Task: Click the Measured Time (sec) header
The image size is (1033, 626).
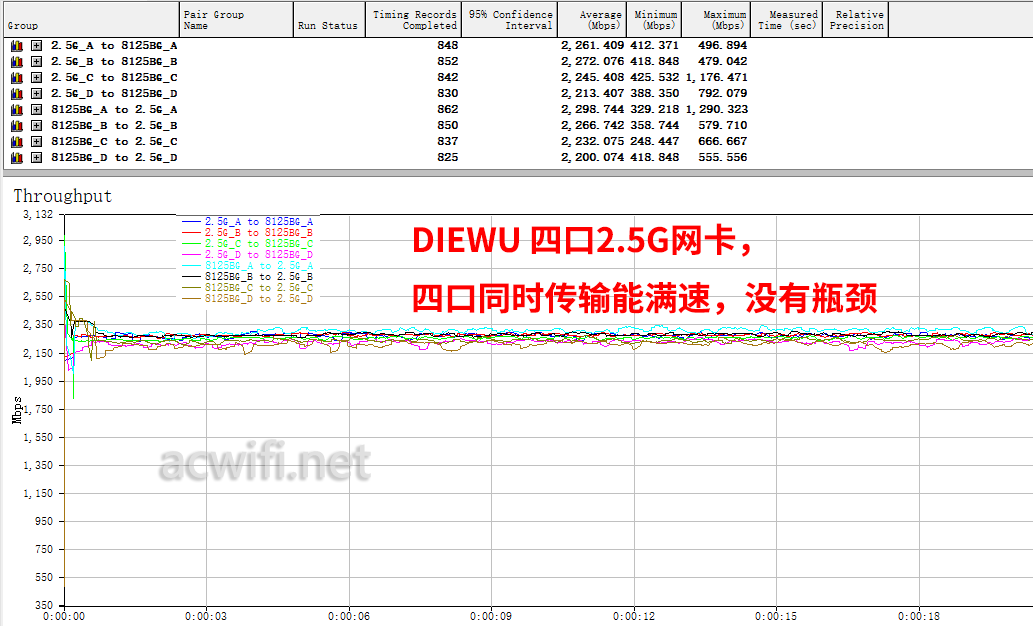Action: pyautogui.click(x=787, y=19)
